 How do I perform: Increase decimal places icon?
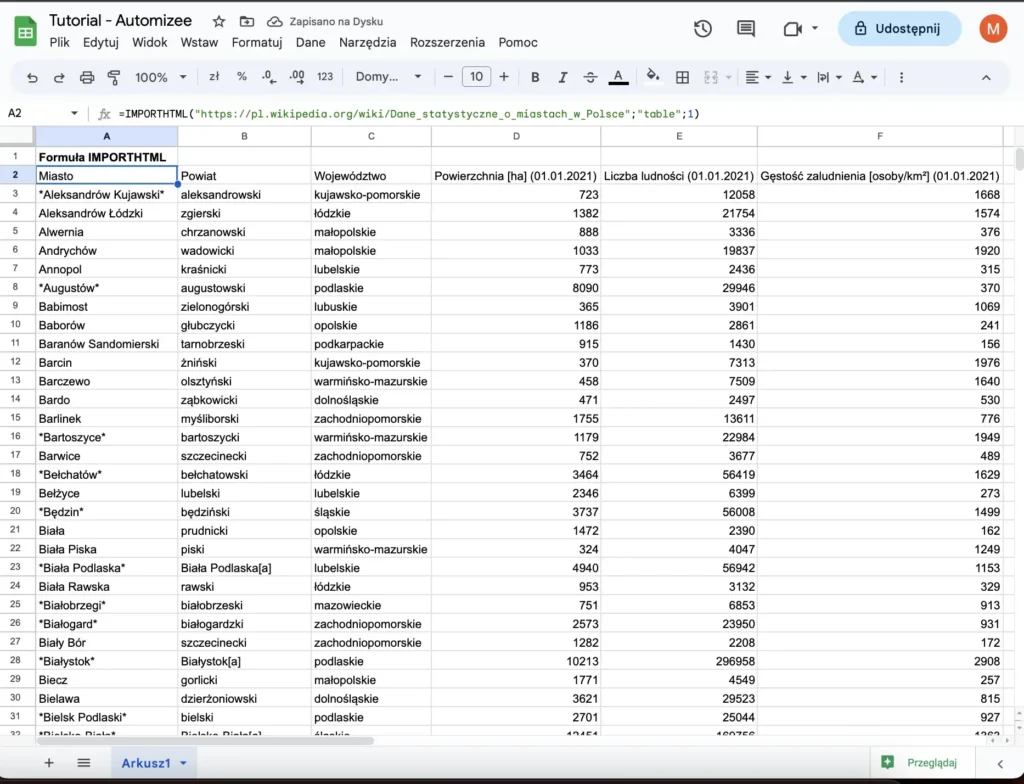click(296, 77)
